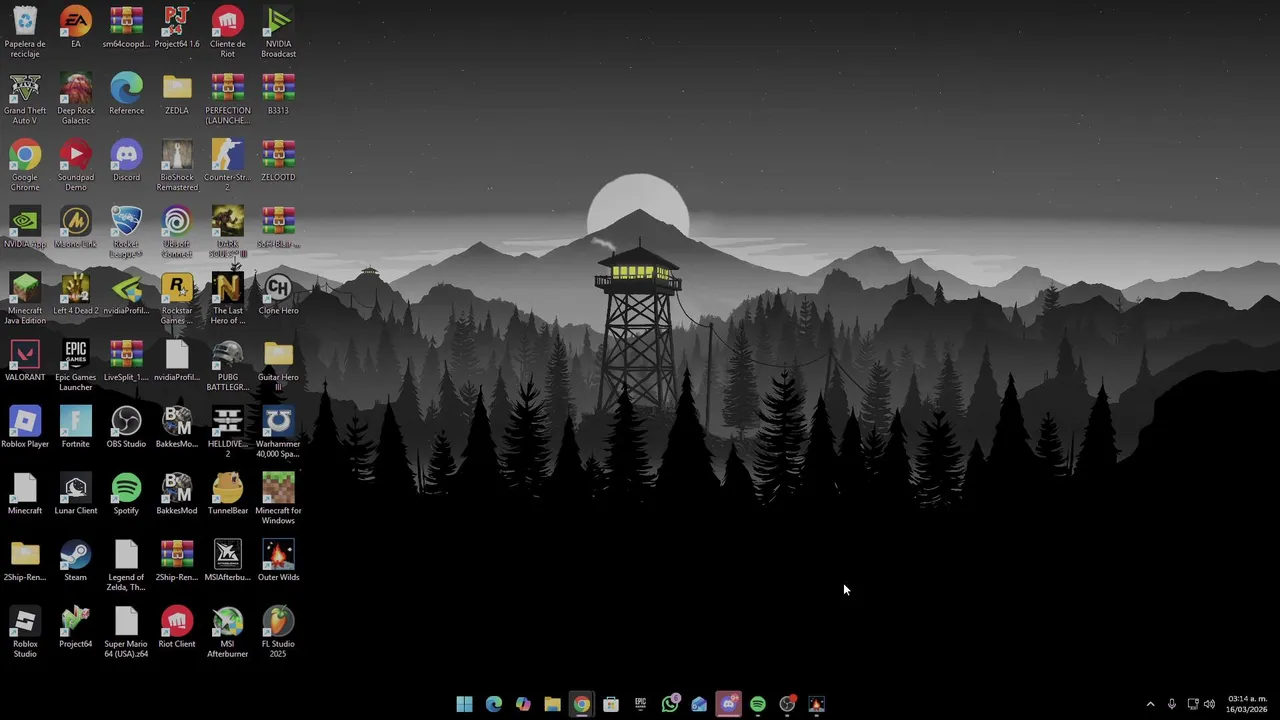Select the VALORANT desktop shortcut
The height and width of the screenshot is (720, 1280).
pos(25,360)
